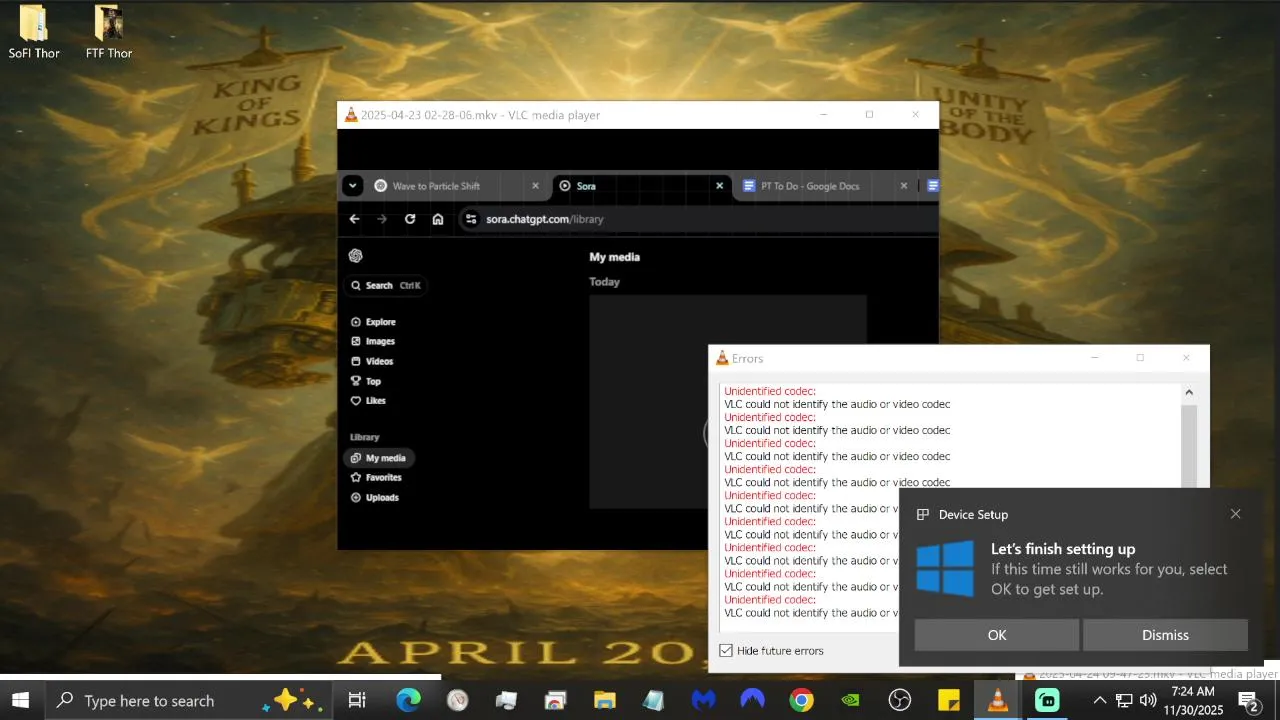Click the Errors window scrollbar up arrow

(1189, 393)
